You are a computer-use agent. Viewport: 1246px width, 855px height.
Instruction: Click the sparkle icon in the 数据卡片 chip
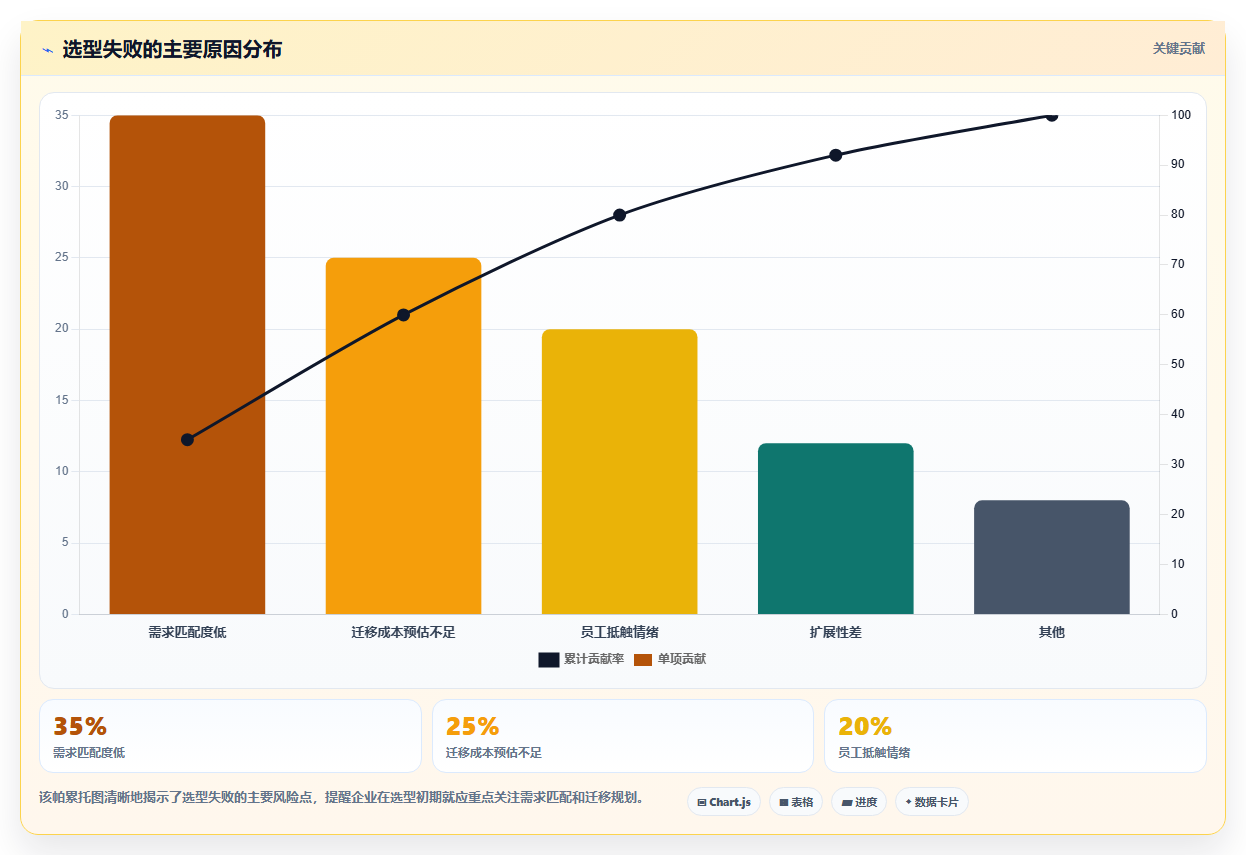908,802
